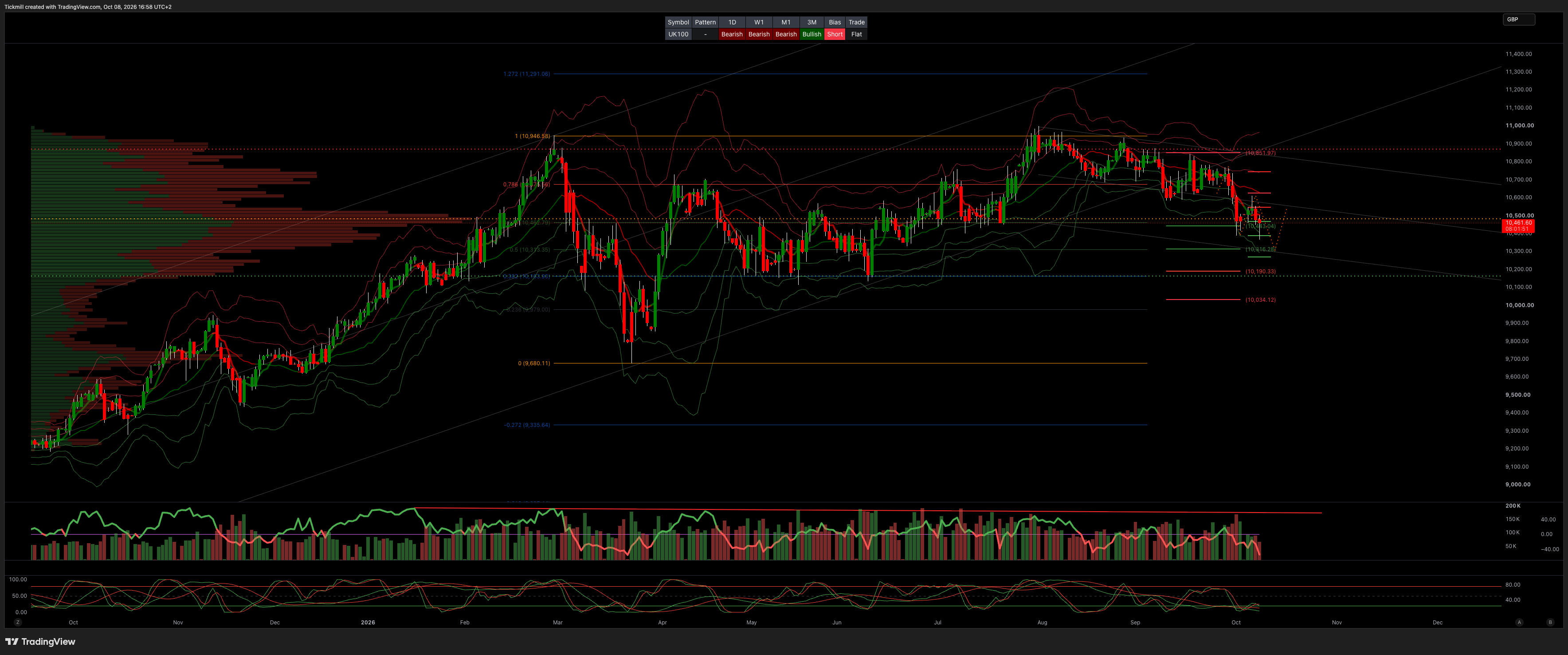The image size is (1568, 655).
Task: Click the 1D column header
Action: [x=732, y=22]
